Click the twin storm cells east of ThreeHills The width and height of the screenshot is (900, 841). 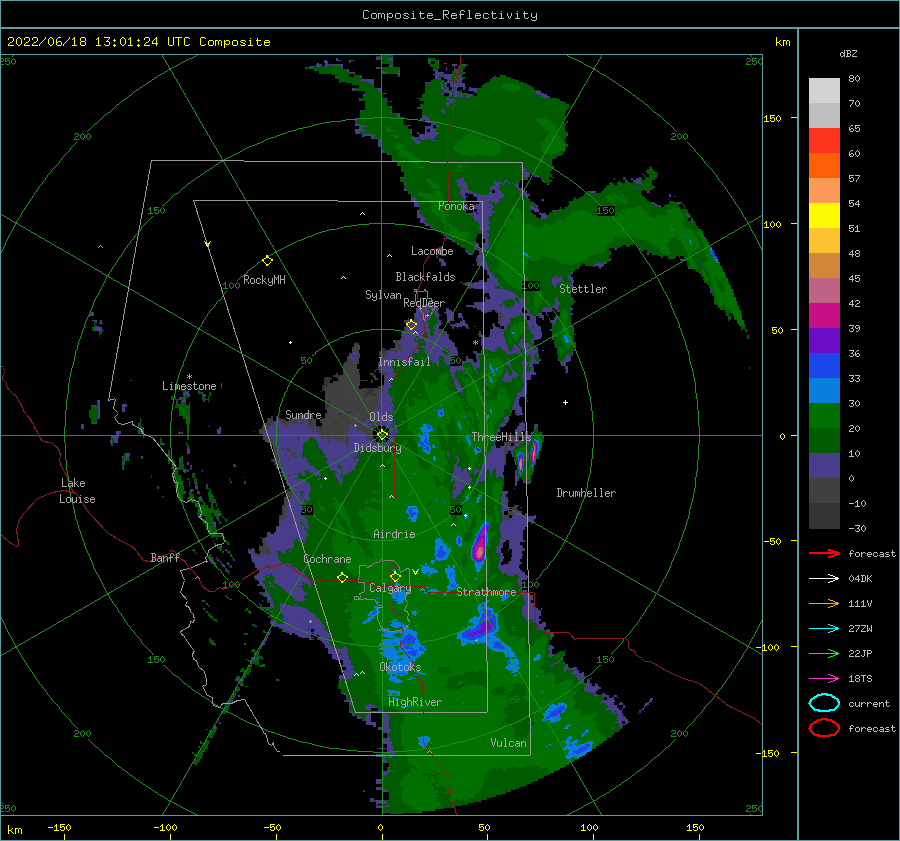point(528,456)
